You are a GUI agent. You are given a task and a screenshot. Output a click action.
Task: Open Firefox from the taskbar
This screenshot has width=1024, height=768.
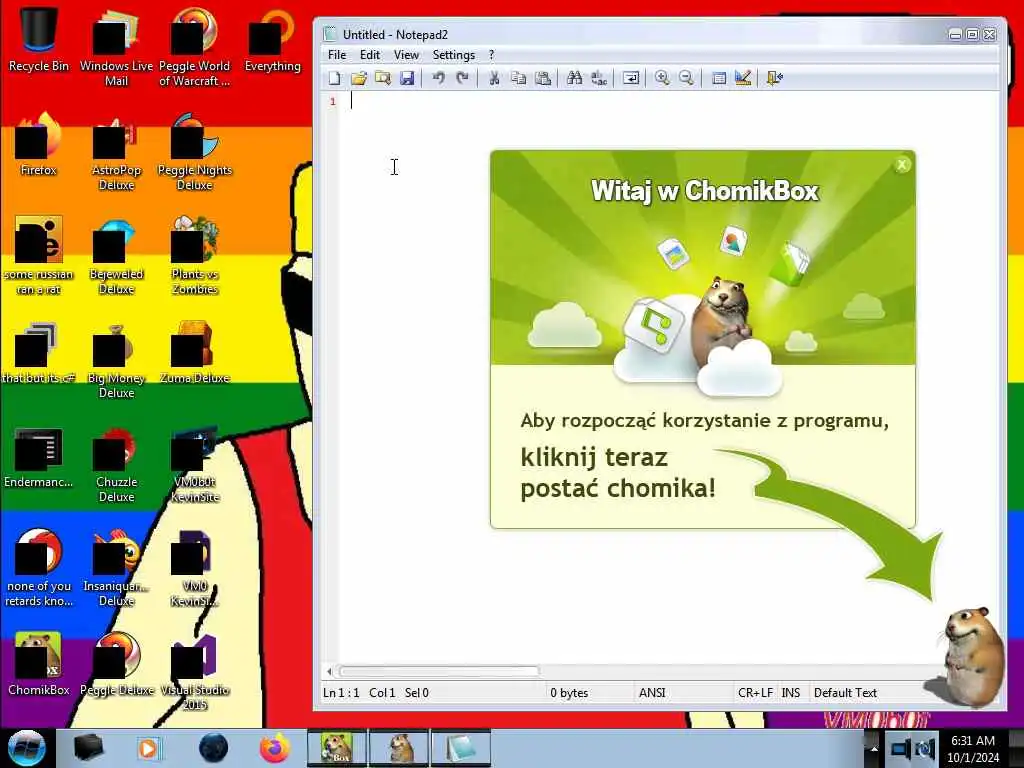pyautogui.click(x=275, y=748)
